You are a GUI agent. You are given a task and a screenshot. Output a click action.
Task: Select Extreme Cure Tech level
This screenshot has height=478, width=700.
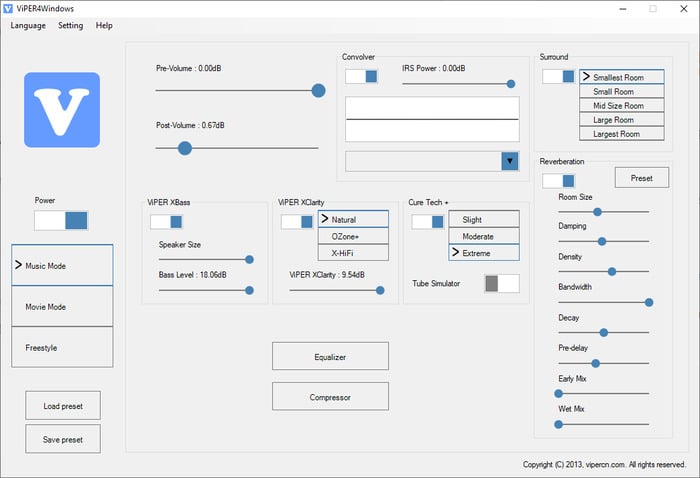(x=484, y=253)
